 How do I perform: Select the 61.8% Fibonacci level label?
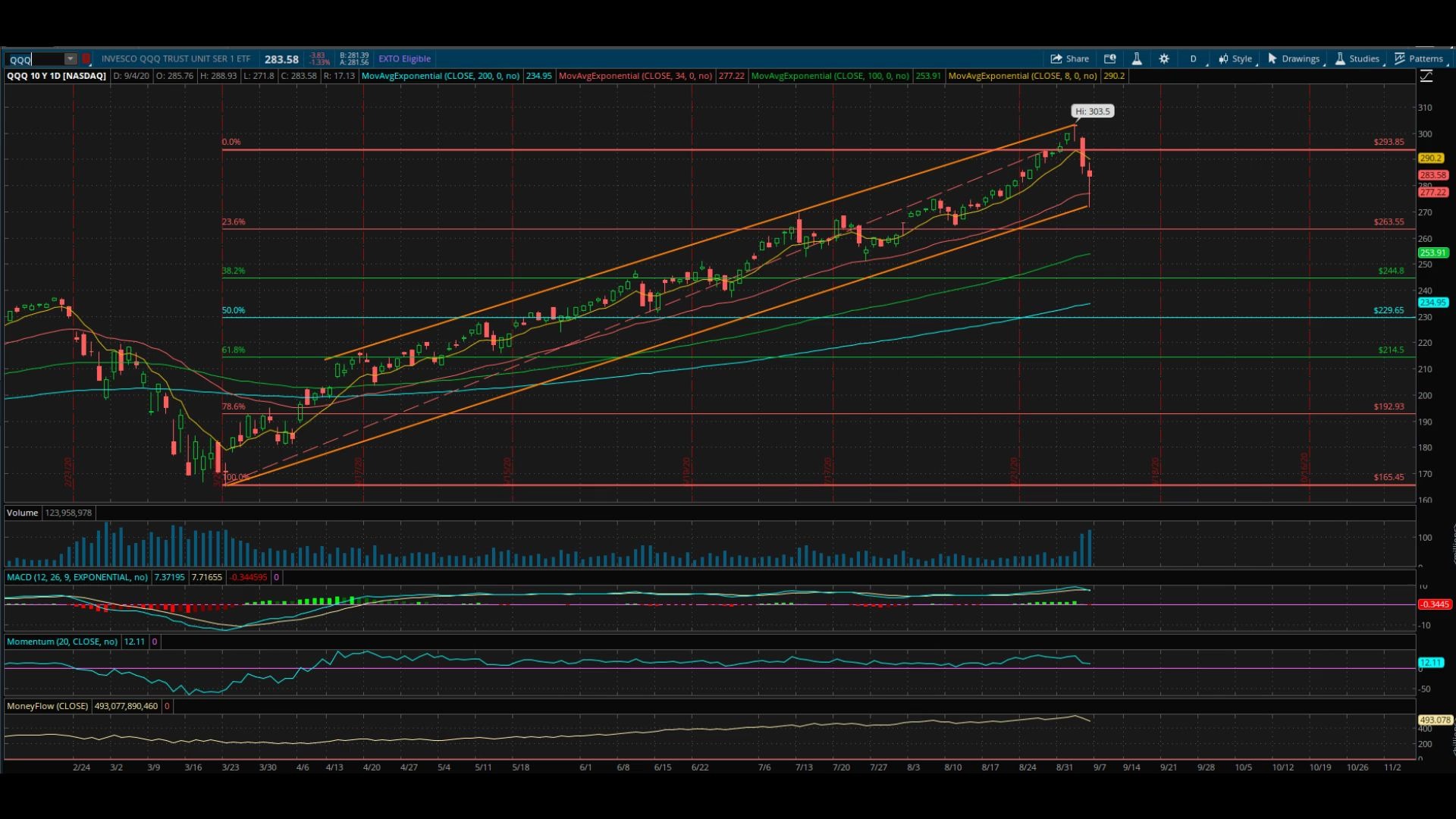coord(234,350)
